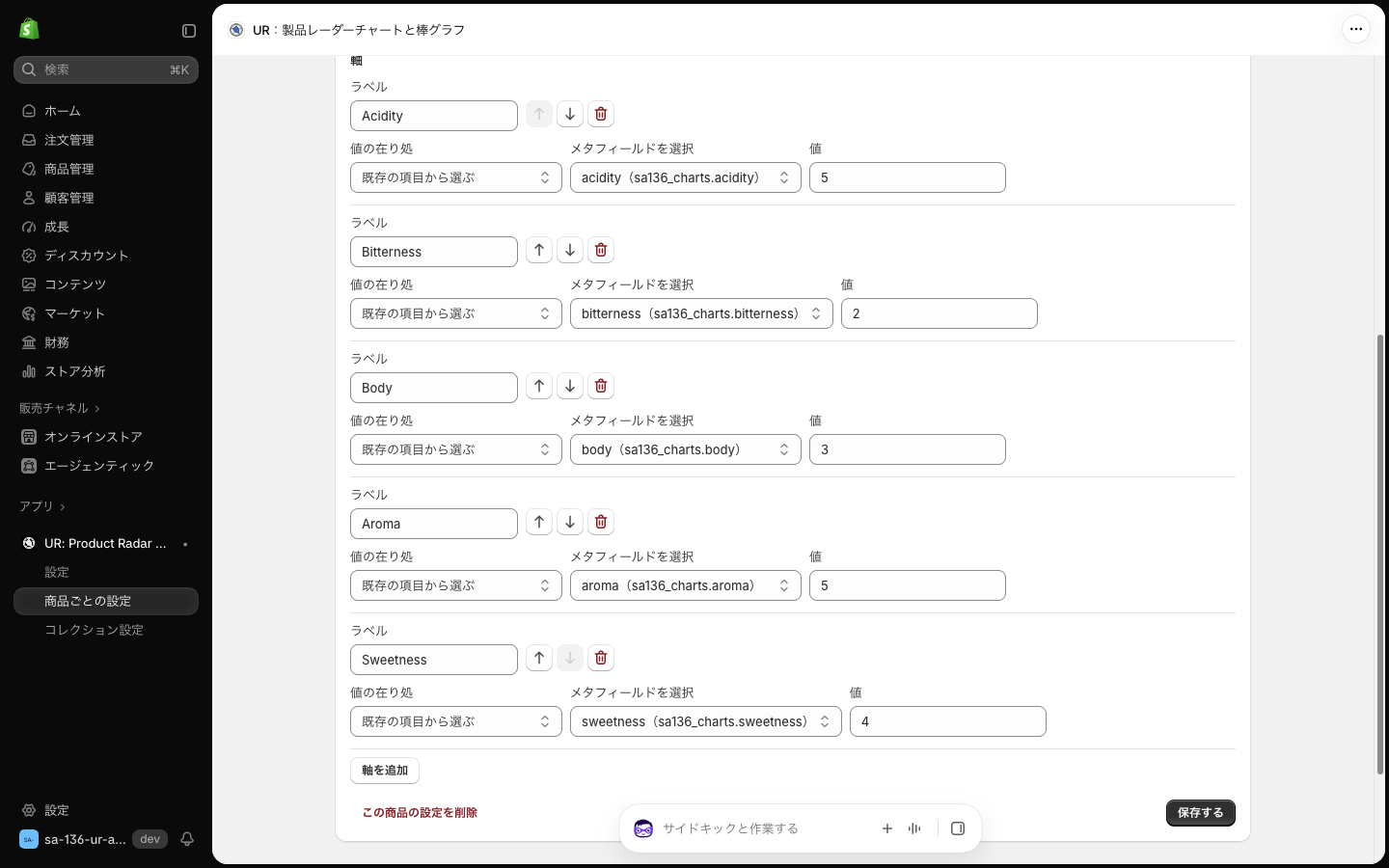Open notifications bell icon

187,839
